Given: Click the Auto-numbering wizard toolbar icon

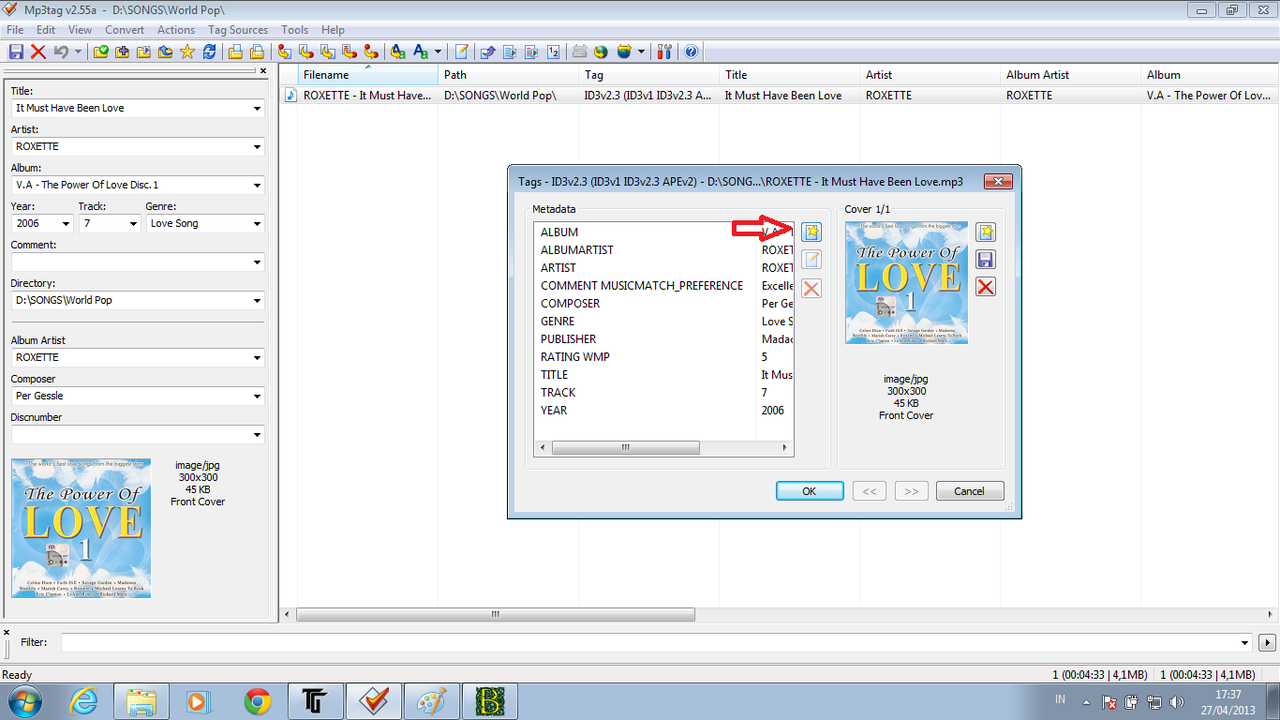Looking at the screenshot, I should pyautogui.click(x=553, y=51).
